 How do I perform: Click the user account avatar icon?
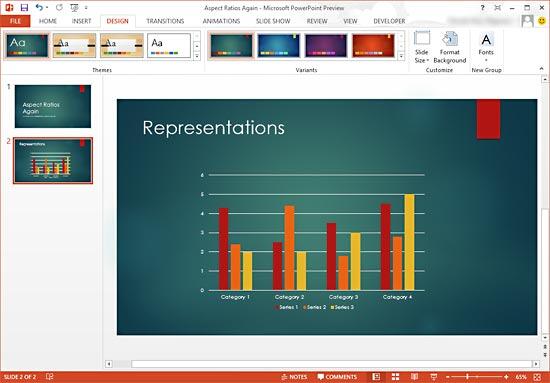527,21
